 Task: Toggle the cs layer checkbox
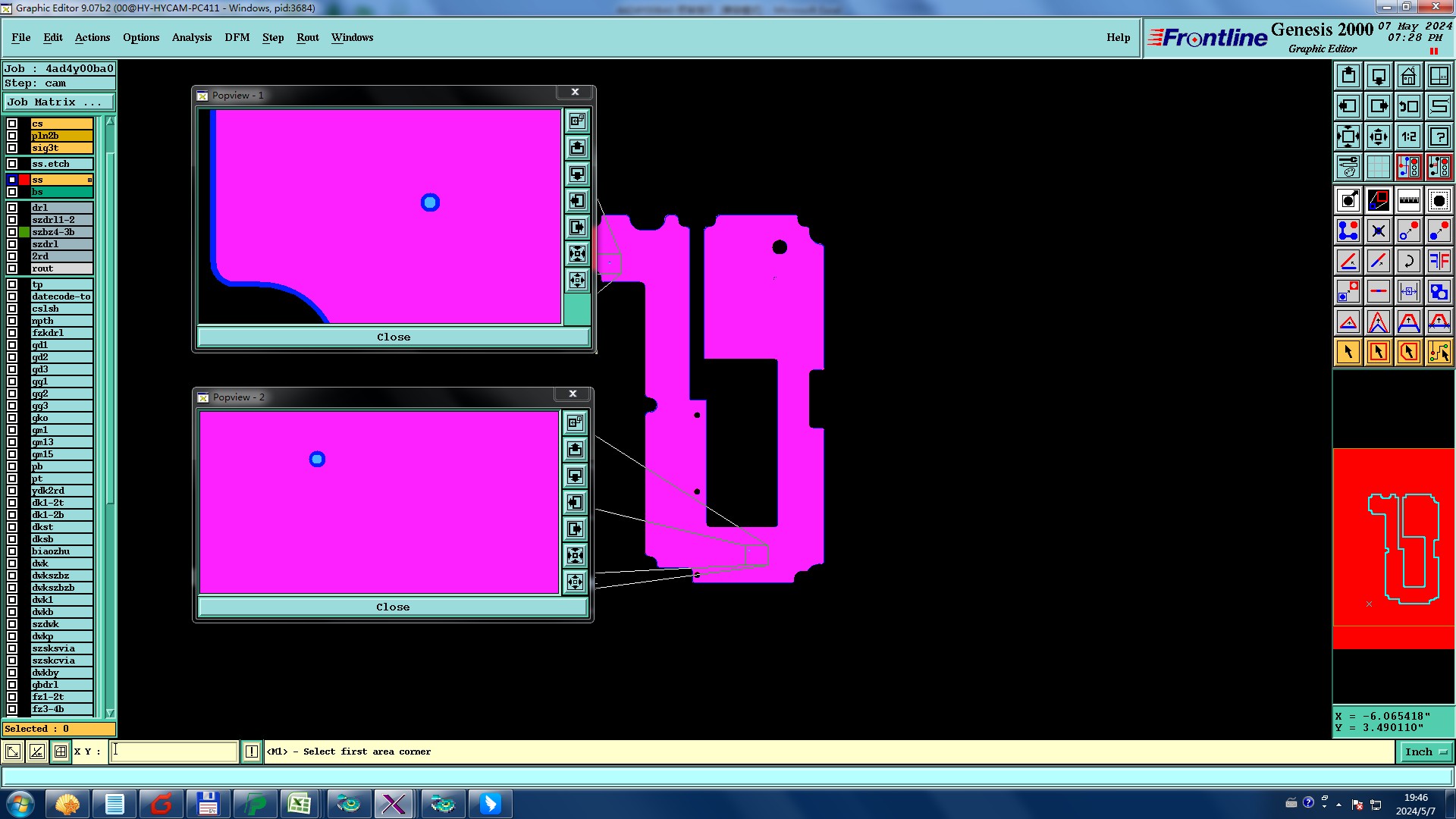[x=12, y=124]
